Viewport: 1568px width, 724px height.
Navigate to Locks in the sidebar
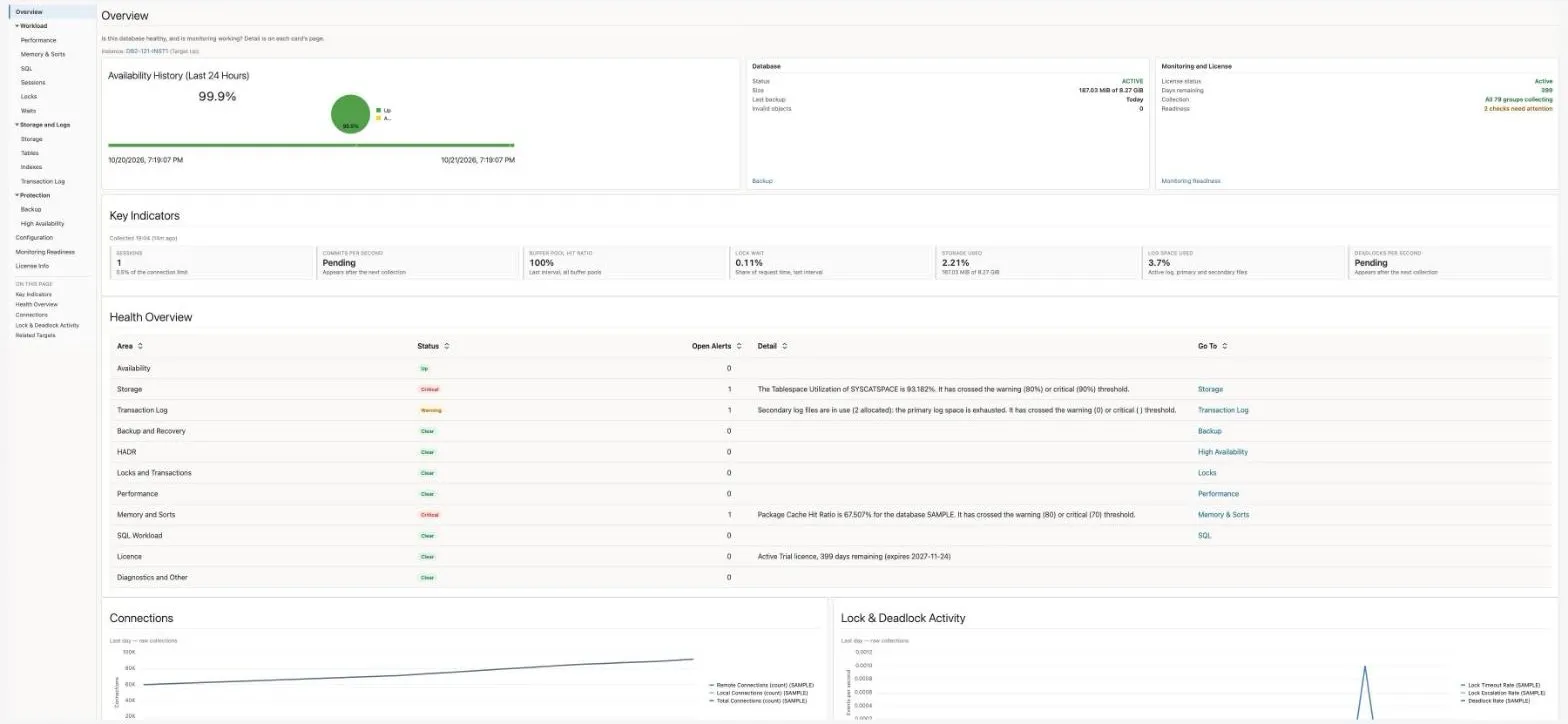click(29, 96)
